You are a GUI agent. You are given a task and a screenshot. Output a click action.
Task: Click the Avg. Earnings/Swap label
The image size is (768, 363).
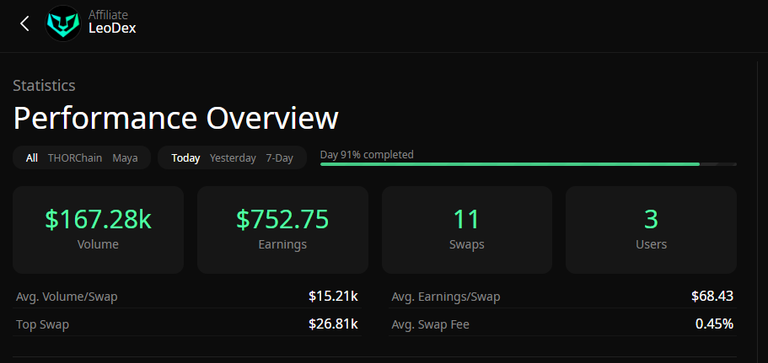point(446,297)
